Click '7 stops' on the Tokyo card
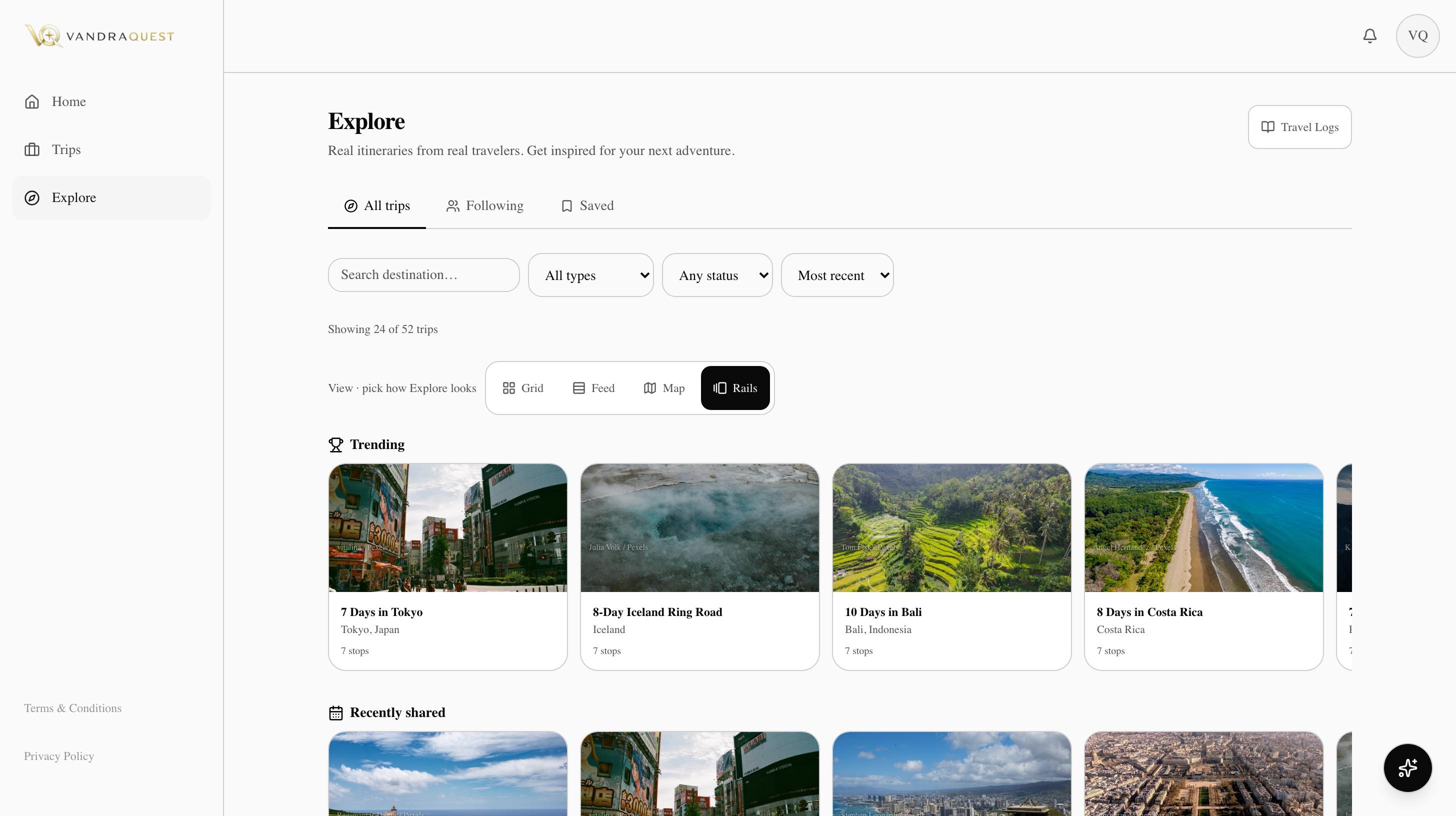1456x816 pixels. pyautogui.click(x=354, y=651)
